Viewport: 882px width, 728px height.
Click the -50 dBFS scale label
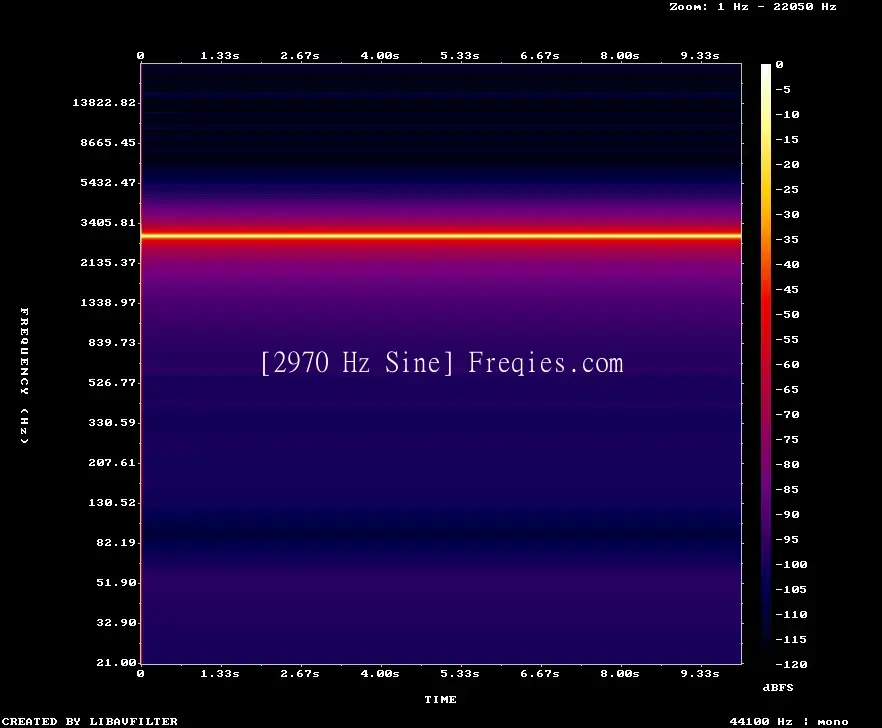(788, 314)
